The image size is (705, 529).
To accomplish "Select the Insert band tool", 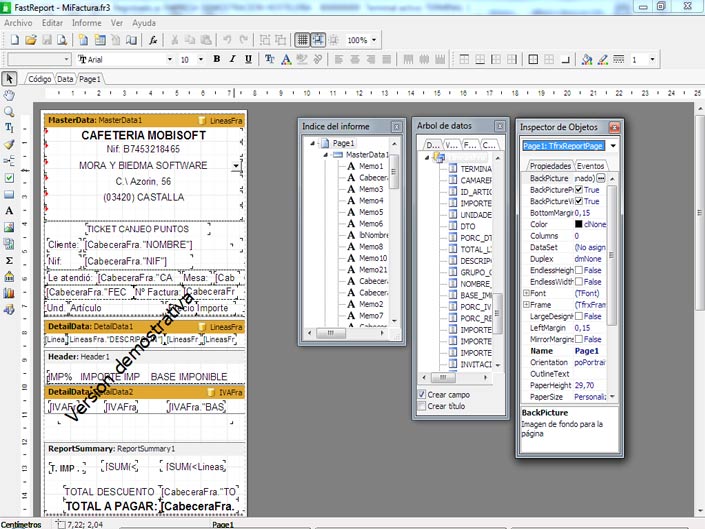I will 9,161.
